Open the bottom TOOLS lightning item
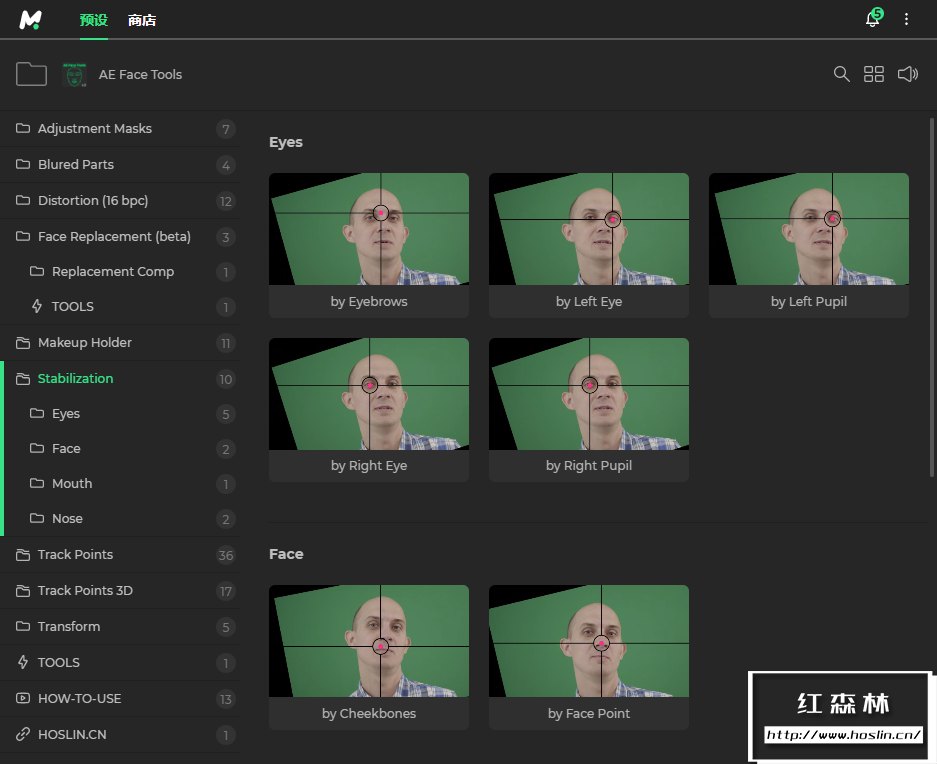This screenshot has height=764, width=937. (120, 662)
